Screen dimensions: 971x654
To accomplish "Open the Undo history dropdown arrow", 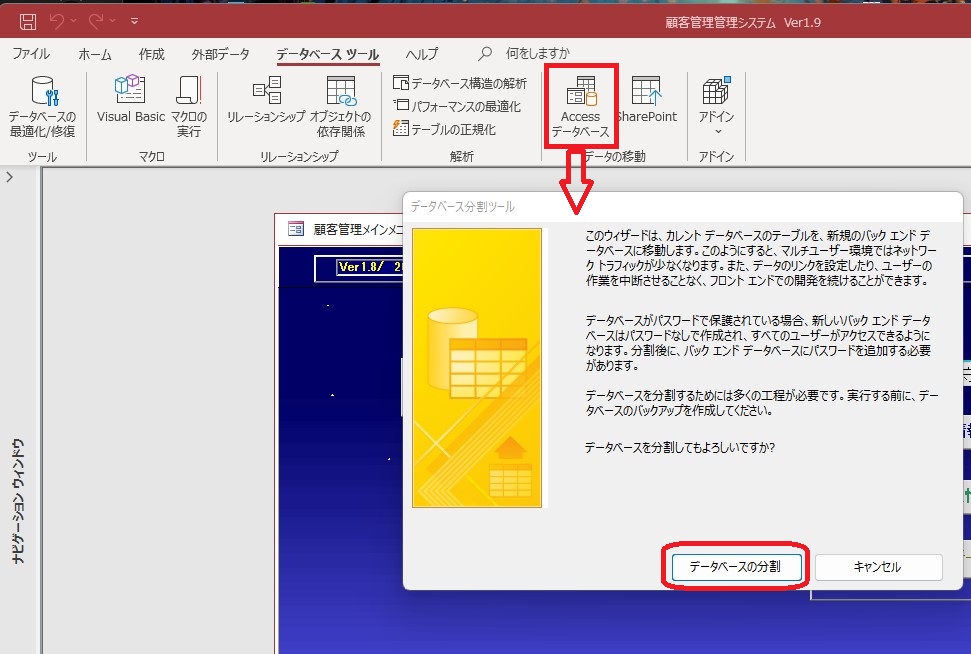I will coord(73,21).
